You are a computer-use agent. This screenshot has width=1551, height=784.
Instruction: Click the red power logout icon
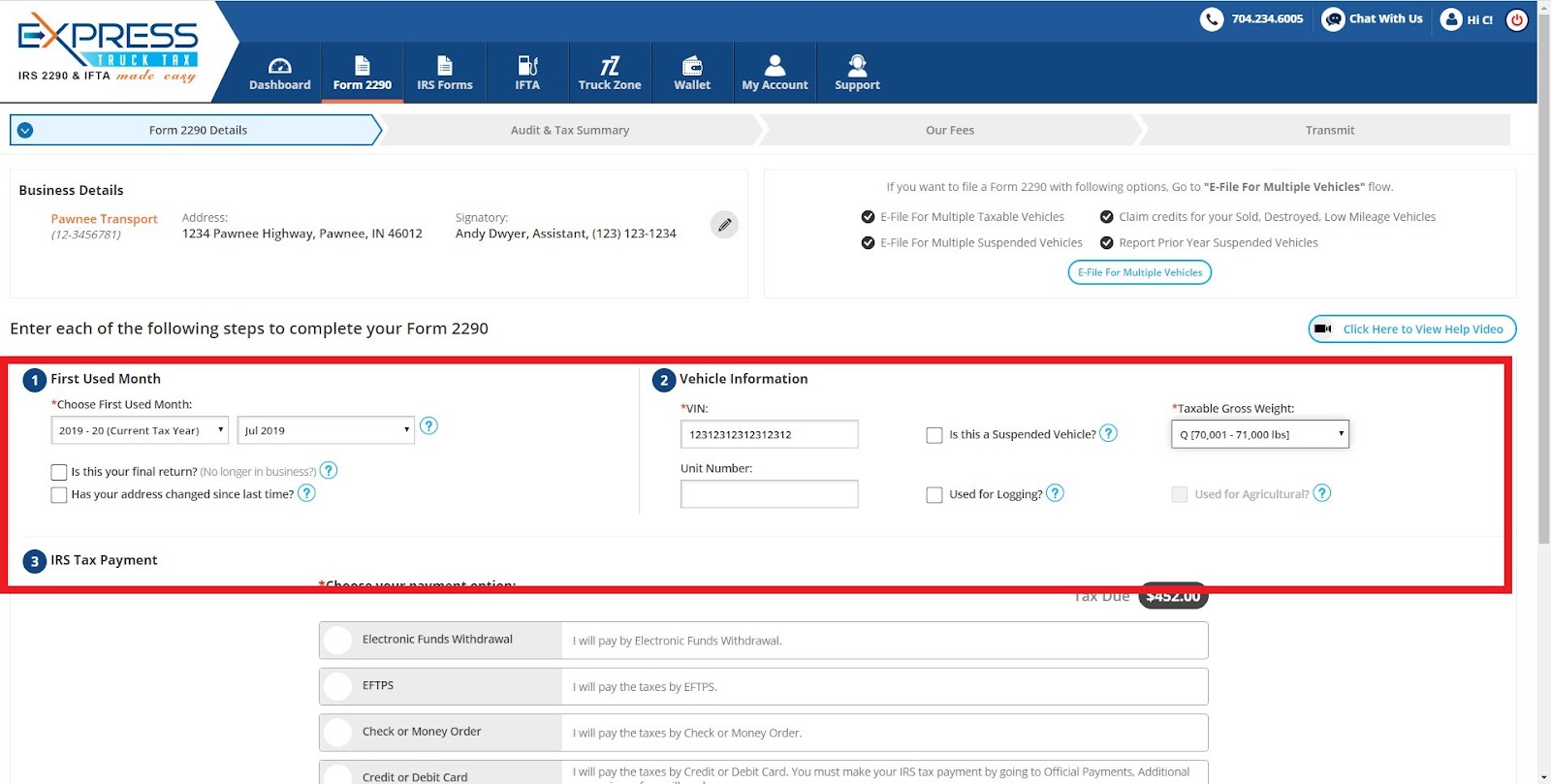1517,19
